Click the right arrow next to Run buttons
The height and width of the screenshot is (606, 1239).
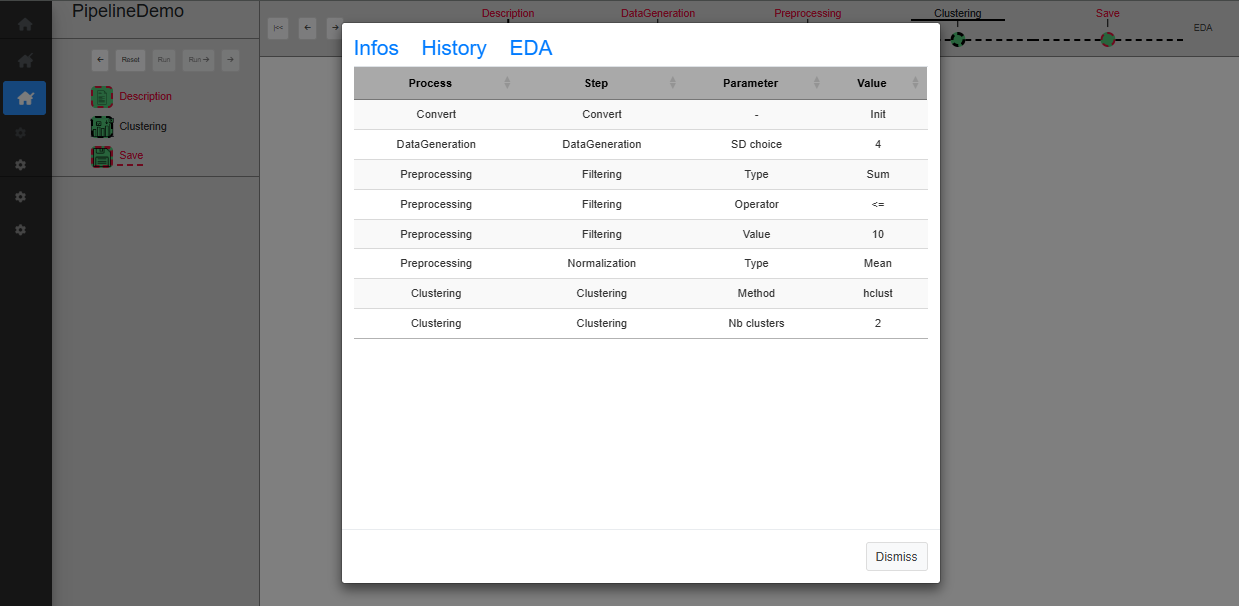click(230, 60)
